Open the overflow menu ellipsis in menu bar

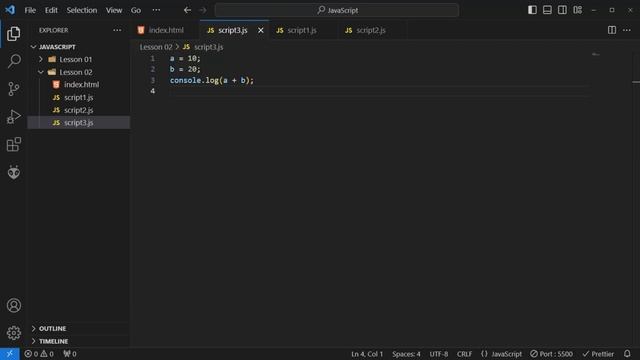(x=156, y=10)
